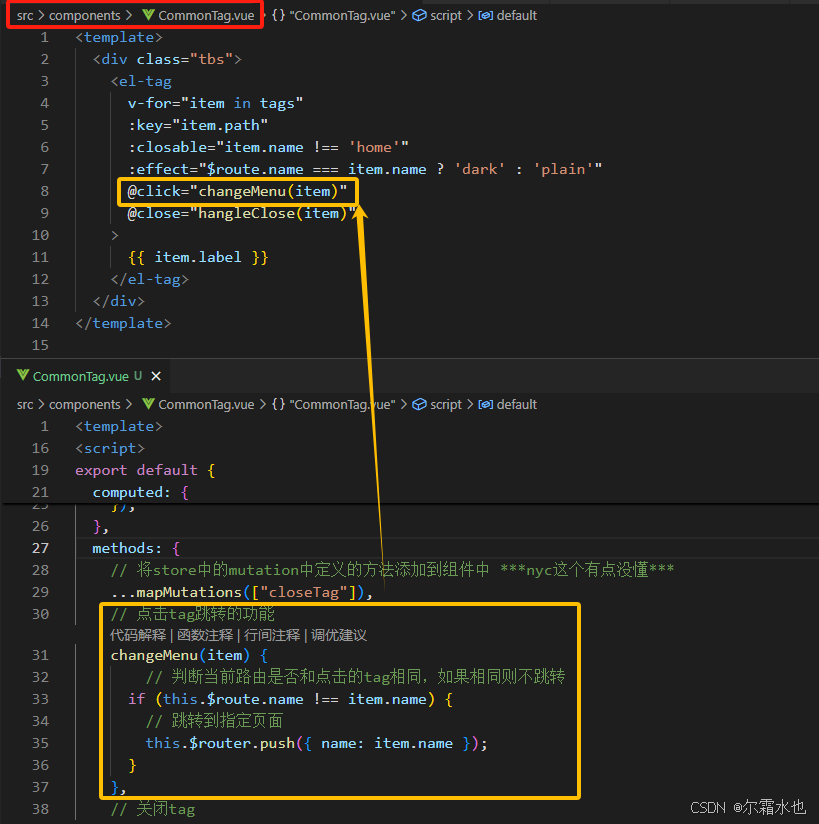Click the 调优建议 code lens link
The image size is (819, 824).
[339, 635]
